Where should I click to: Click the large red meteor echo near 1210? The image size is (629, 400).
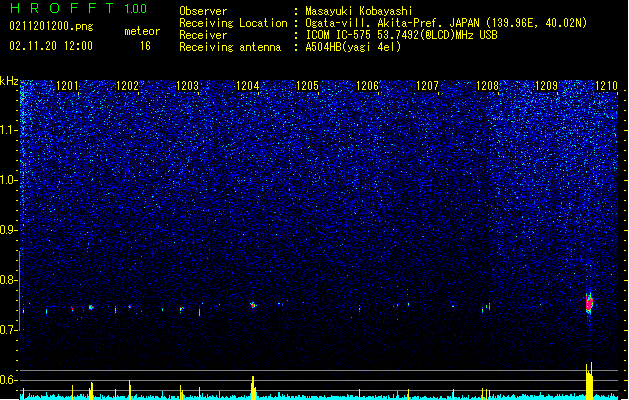coord(589,304)
